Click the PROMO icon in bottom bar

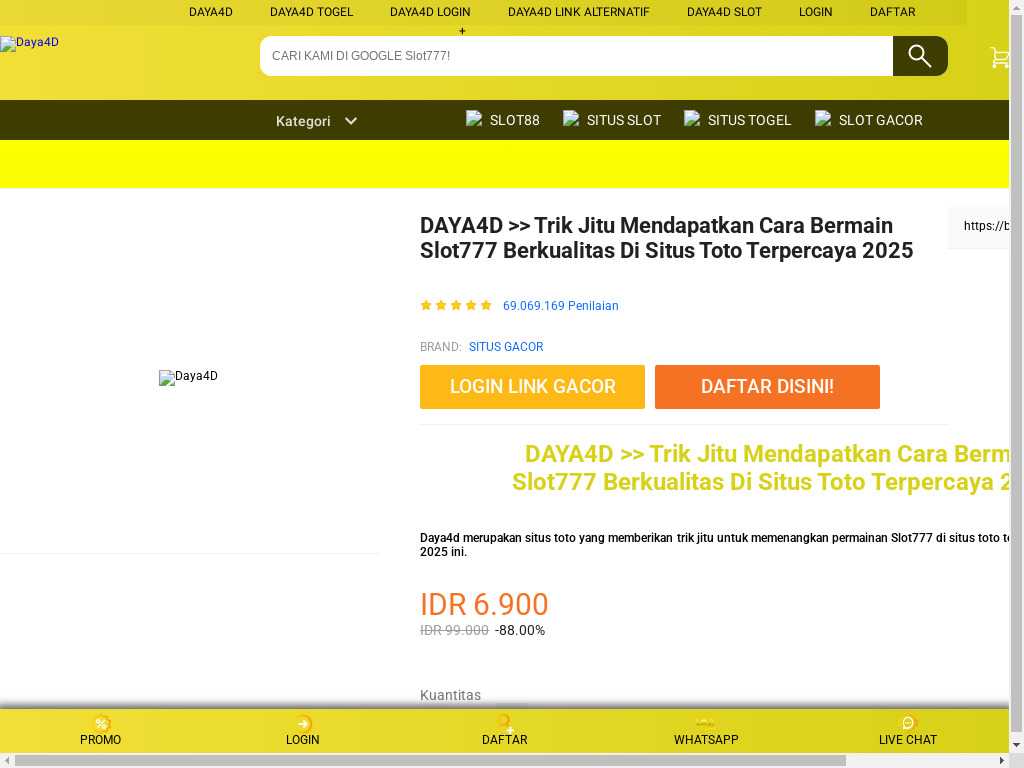click(101, 723)
